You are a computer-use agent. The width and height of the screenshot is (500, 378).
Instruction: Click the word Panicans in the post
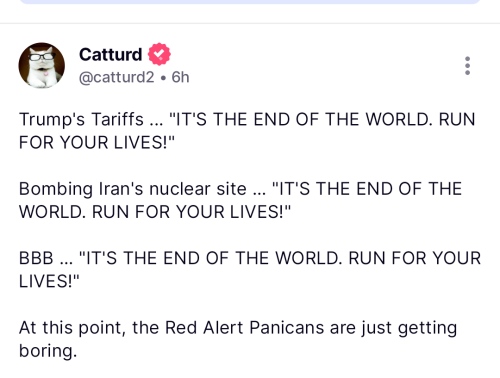(287, 328)
